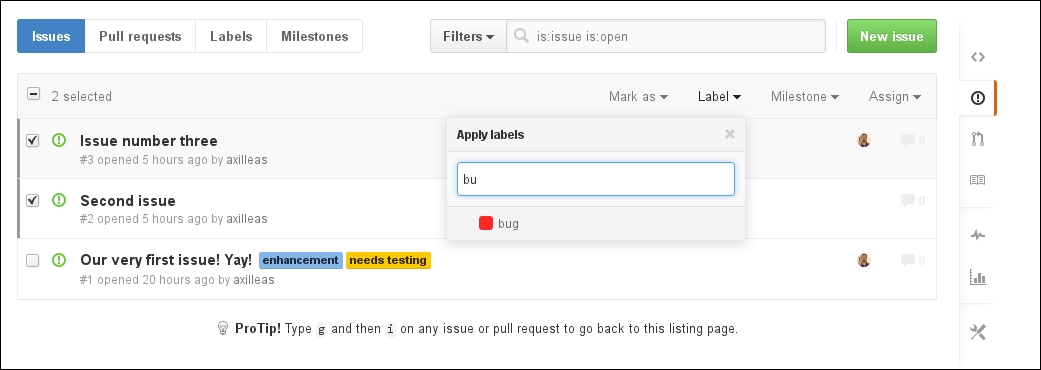Open the Filters dropdown

click(x=468, y=37)
